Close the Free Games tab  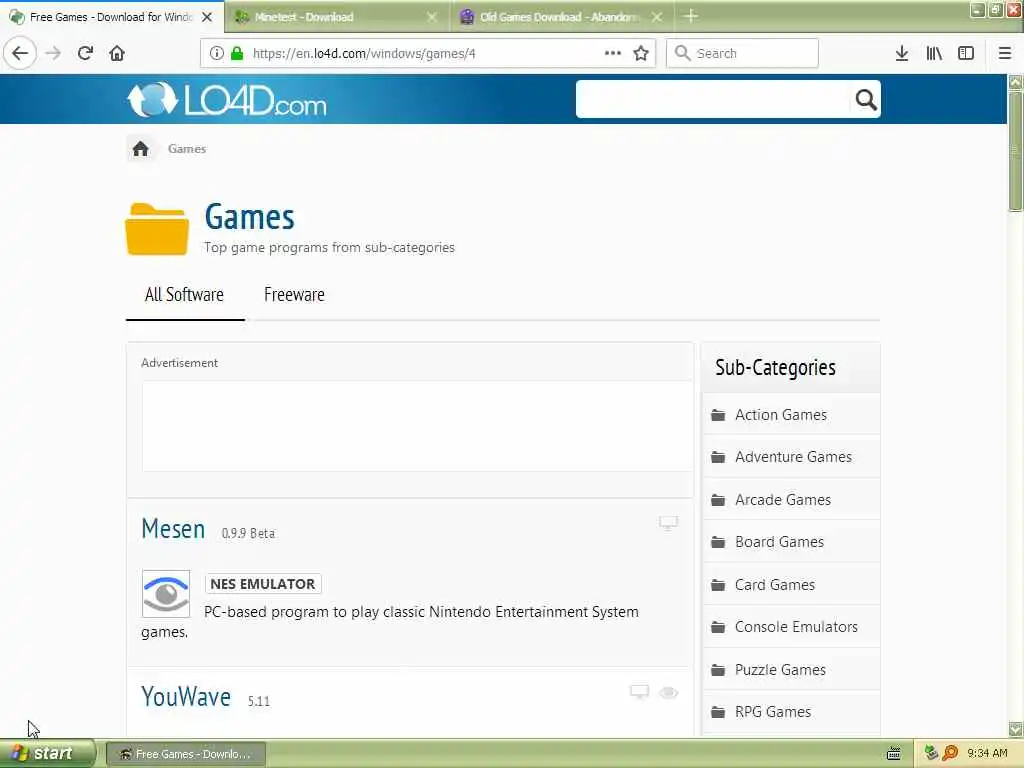[x=207, y=17]
